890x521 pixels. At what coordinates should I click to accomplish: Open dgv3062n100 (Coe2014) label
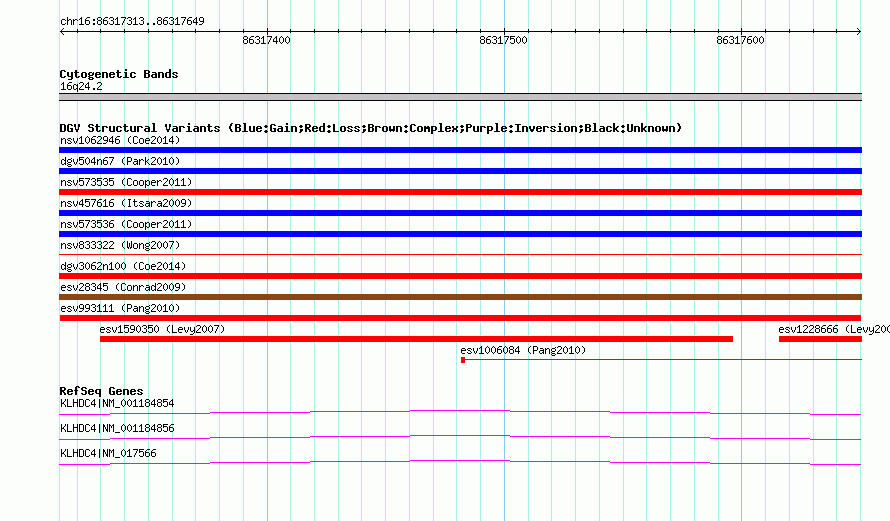tap(123, 266)
